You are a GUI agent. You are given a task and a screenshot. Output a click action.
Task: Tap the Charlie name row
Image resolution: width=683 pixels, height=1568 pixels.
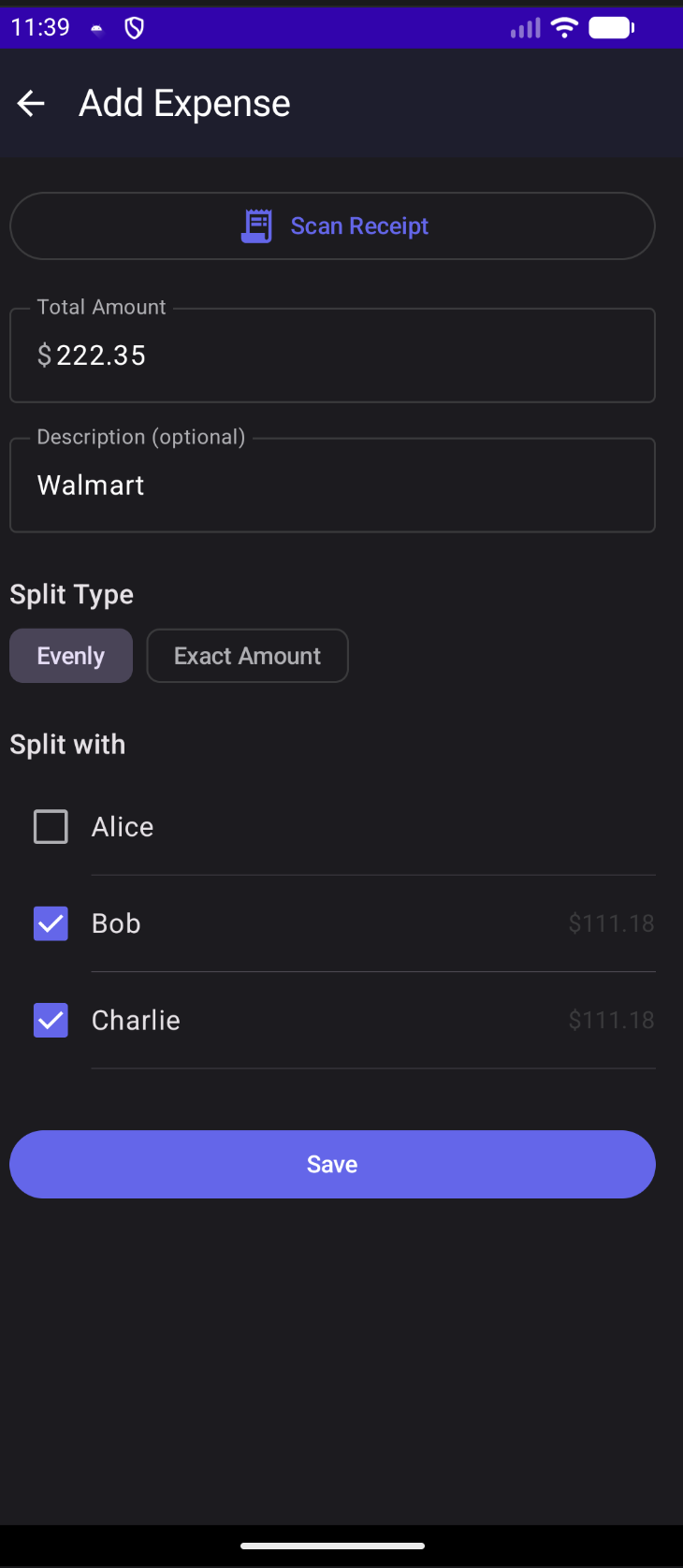(137, 1021)
